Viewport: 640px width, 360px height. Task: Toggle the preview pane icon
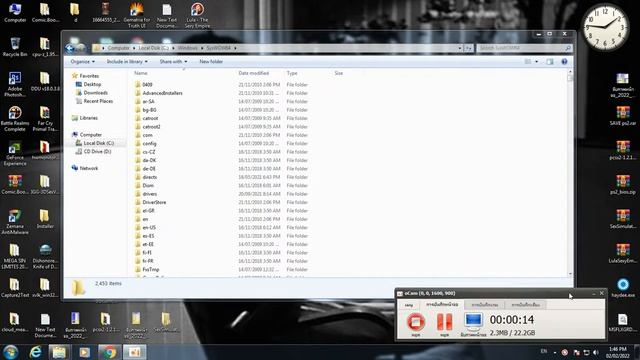click(x=550, y=62)
